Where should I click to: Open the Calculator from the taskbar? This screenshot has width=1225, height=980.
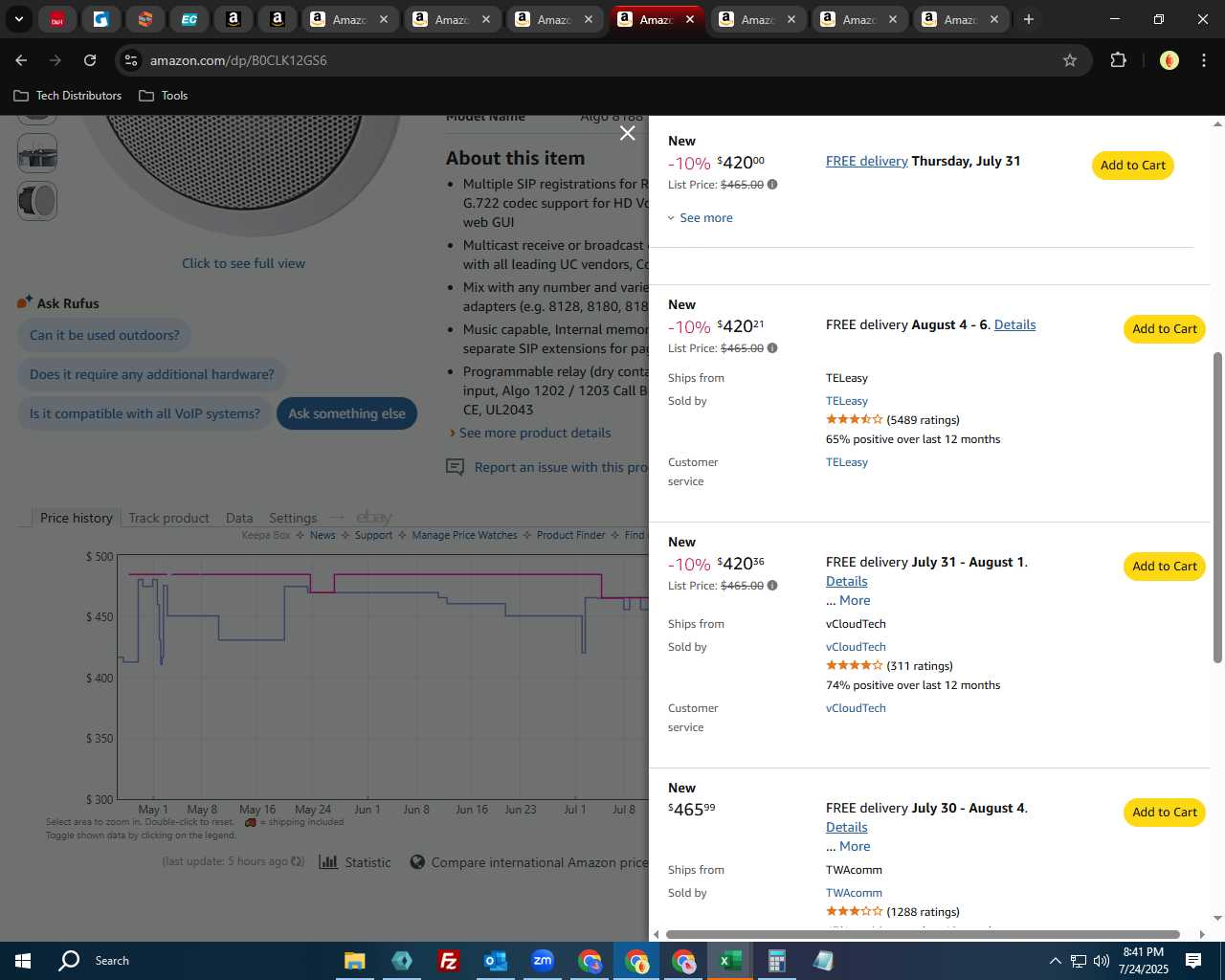coord(776,961)
